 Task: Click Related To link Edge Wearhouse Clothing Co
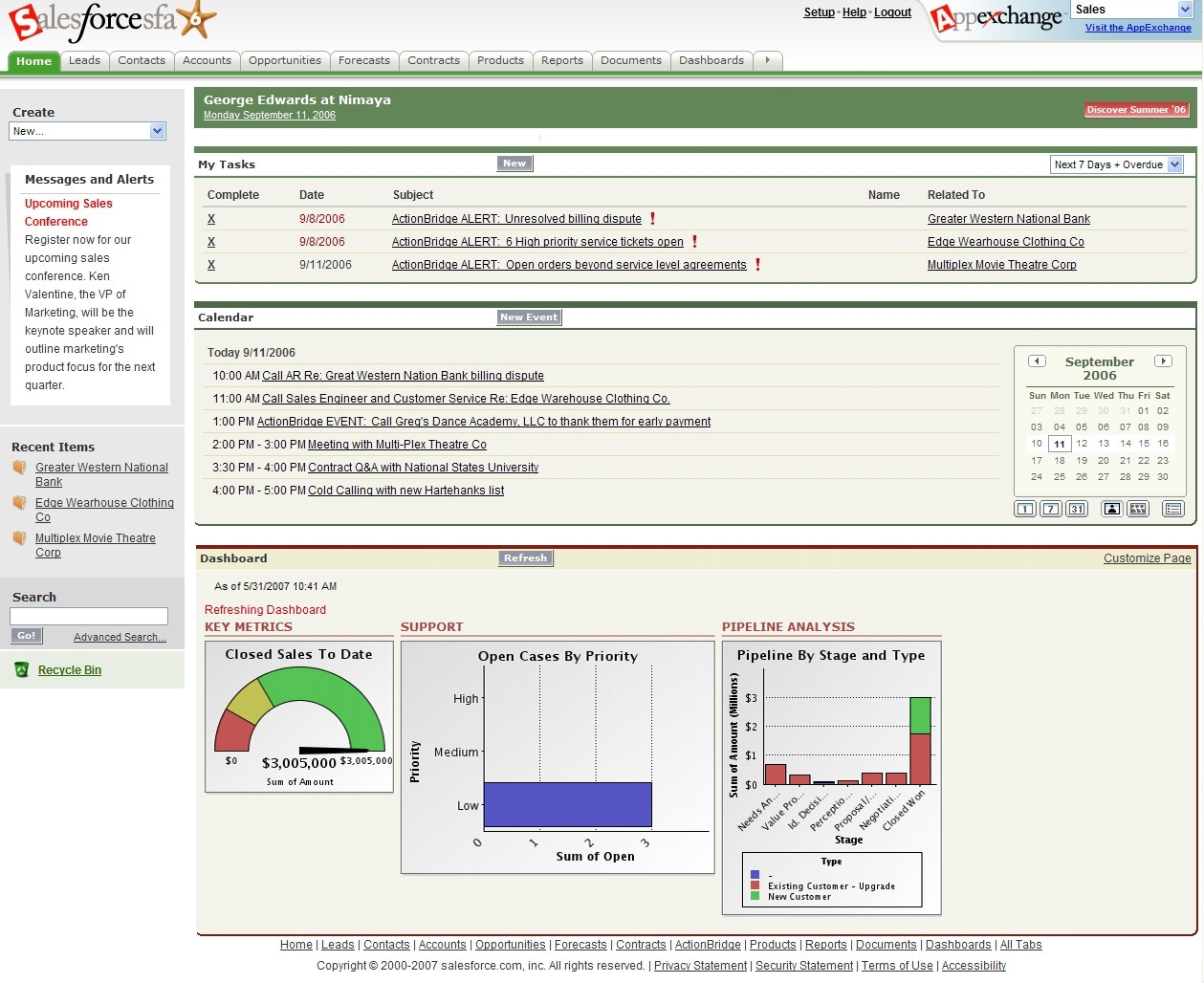pos(1005,242)
